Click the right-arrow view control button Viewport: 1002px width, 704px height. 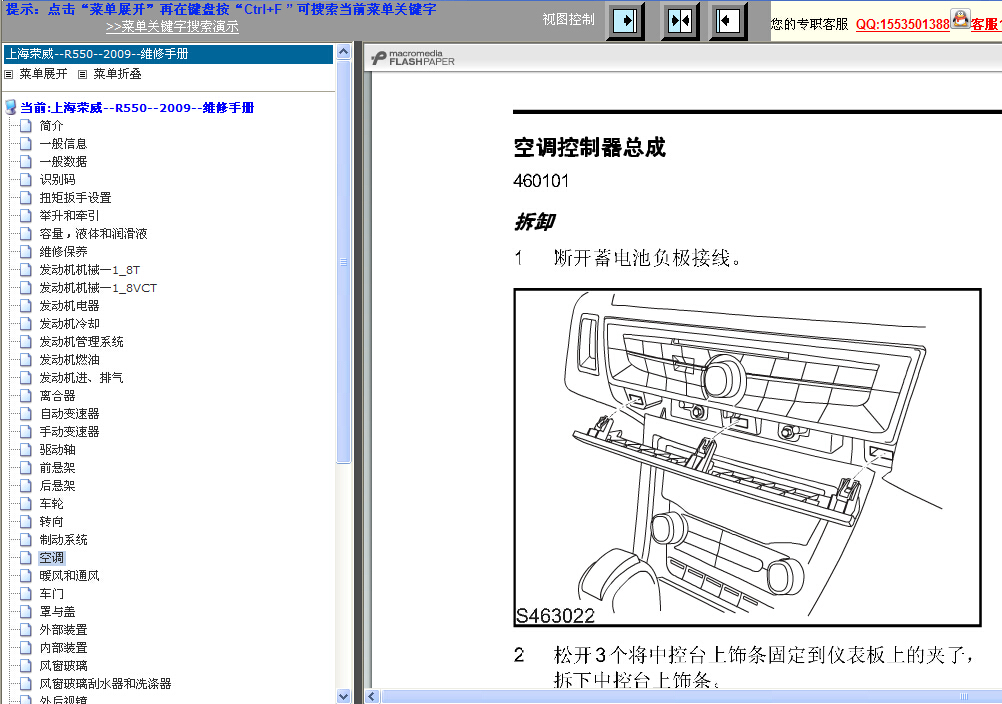click(x=624, y=21)
